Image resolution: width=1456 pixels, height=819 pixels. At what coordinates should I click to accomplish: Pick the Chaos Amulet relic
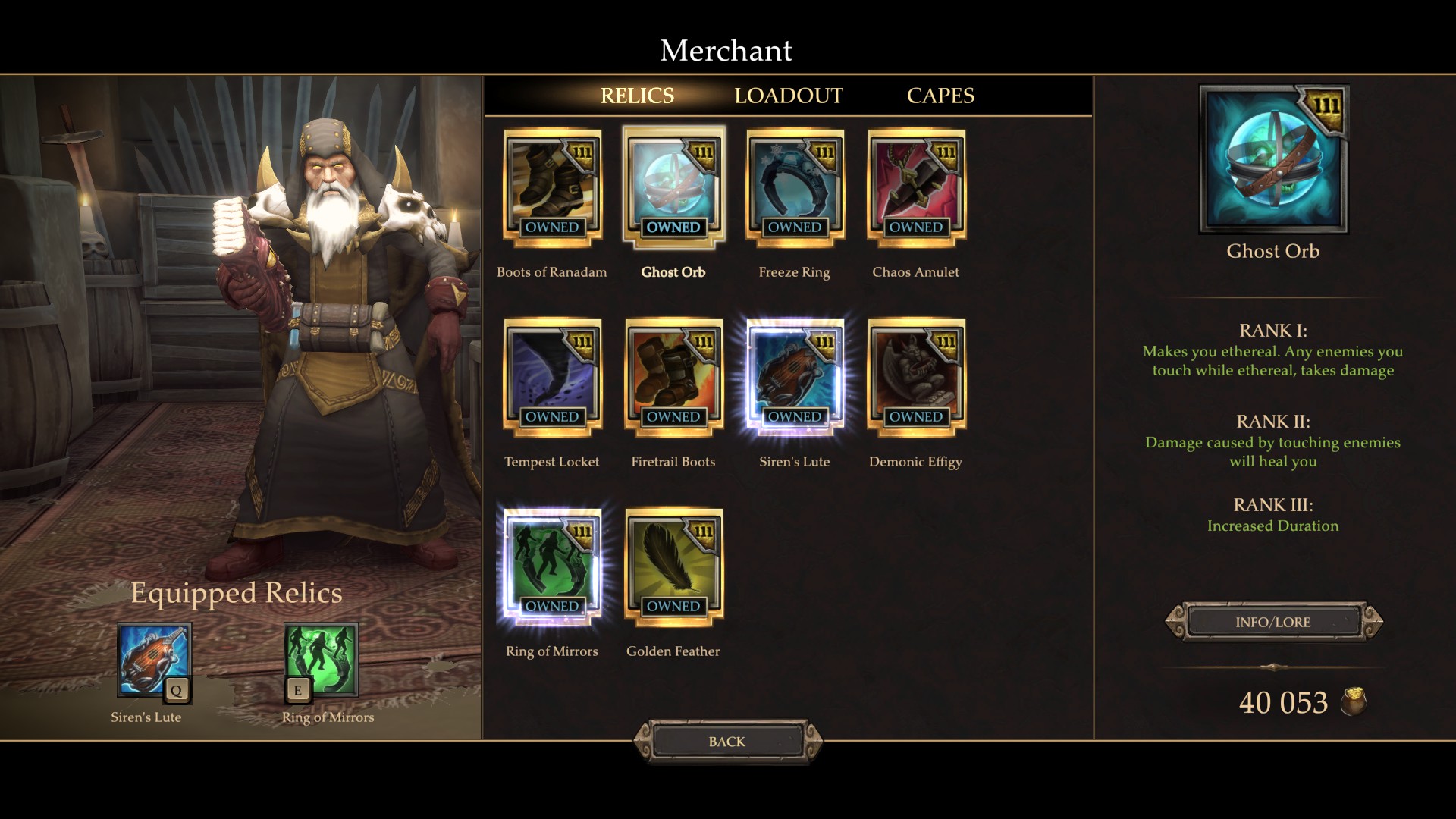[916, 188]
